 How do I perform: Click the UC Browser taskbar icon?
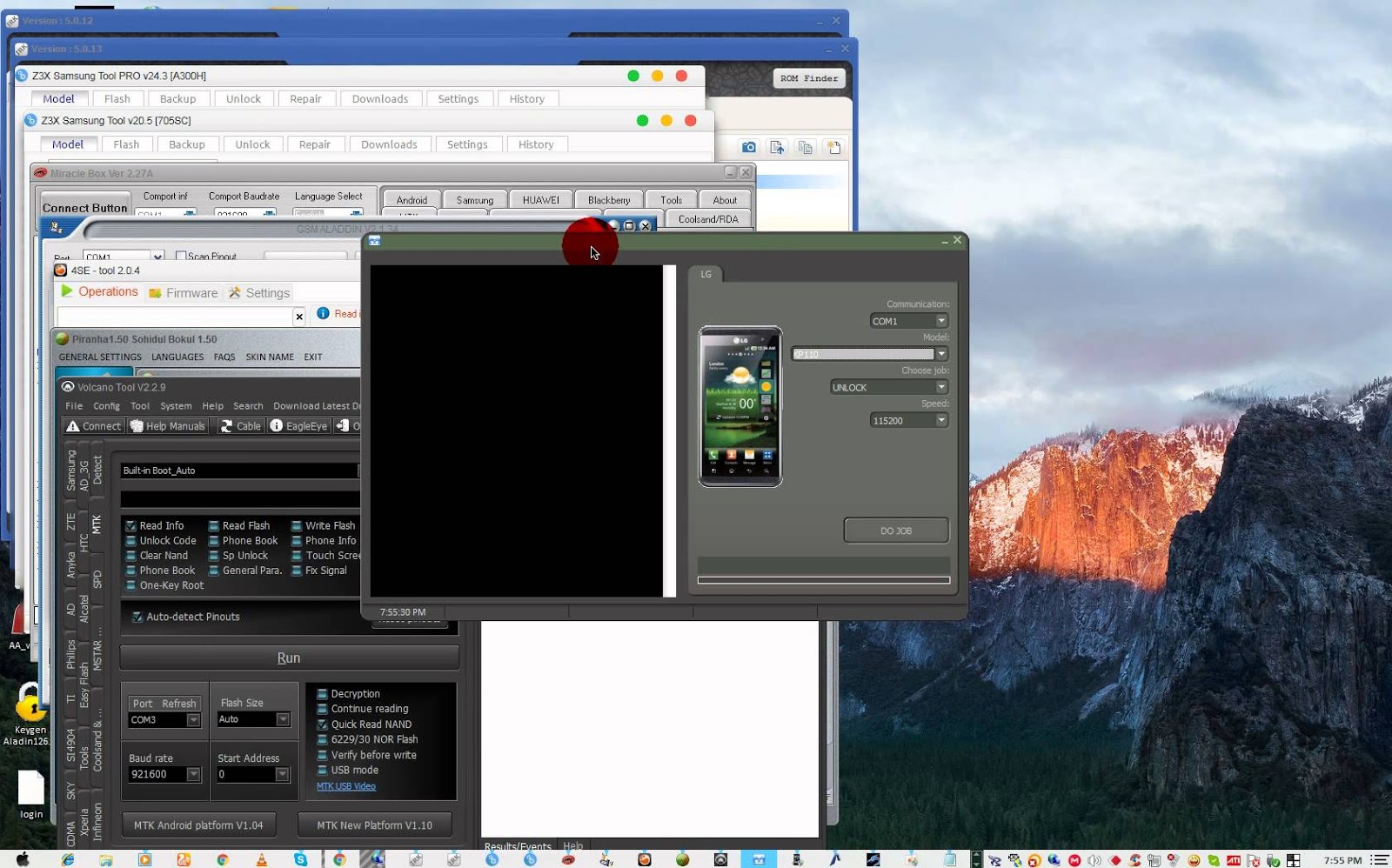tap(184, 859)
